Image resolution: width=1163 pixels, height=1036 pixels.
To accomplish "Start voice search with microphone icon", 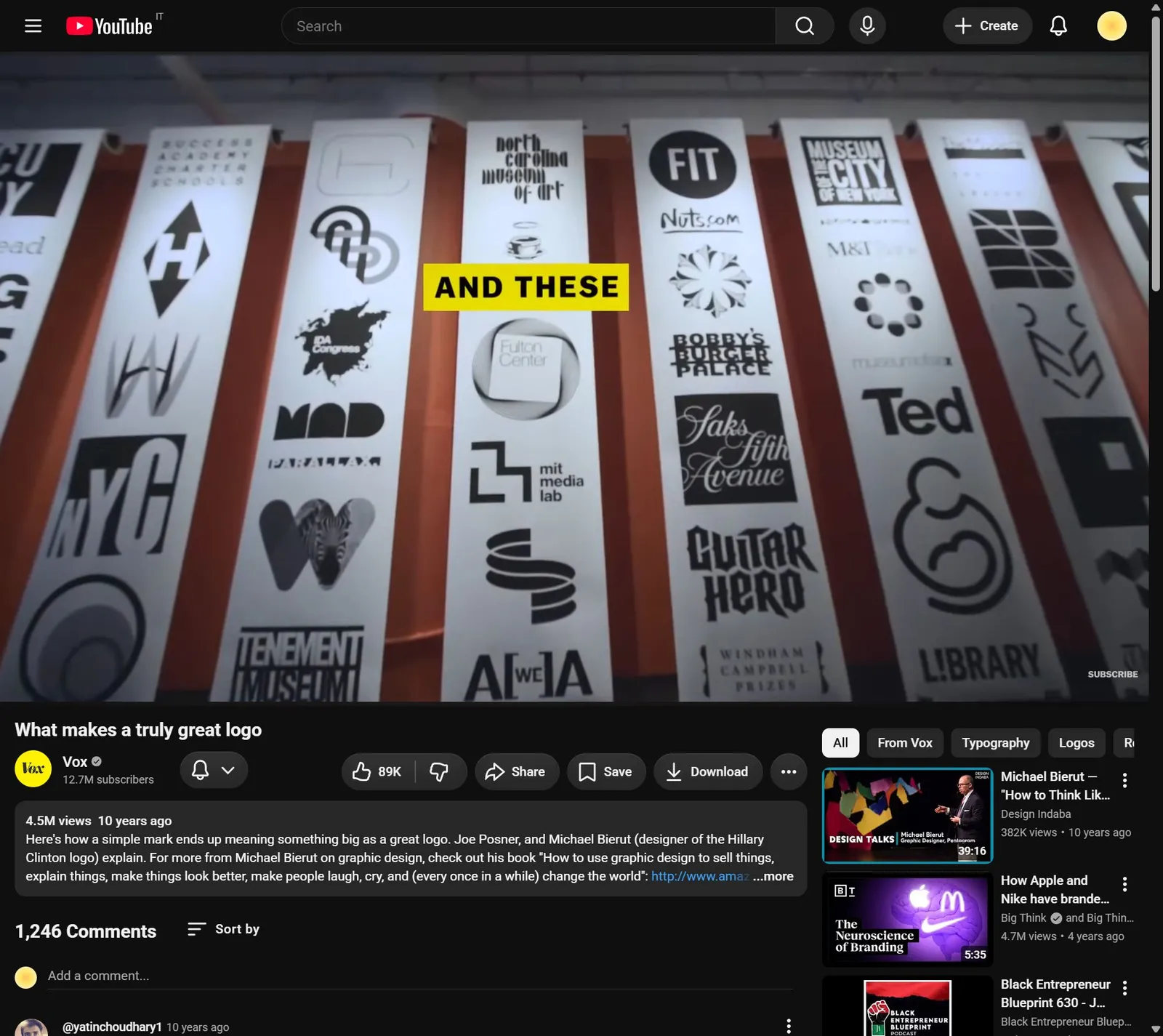I will click(x=867, y=26).
